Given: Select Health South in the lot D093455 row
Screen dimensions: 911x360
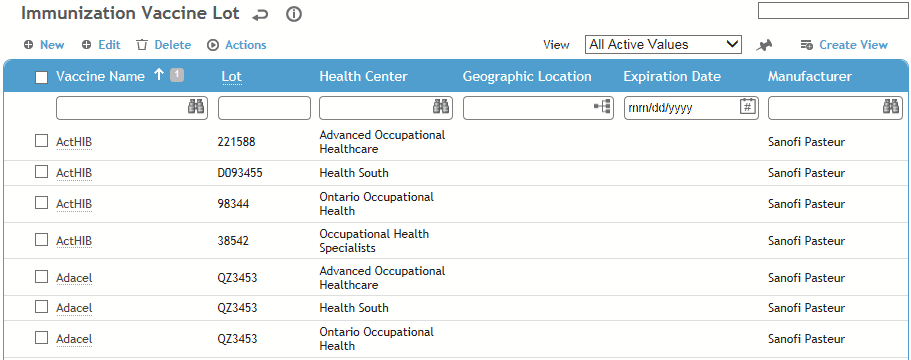Looking at the screenshot, I should click(x=354, y=173).
